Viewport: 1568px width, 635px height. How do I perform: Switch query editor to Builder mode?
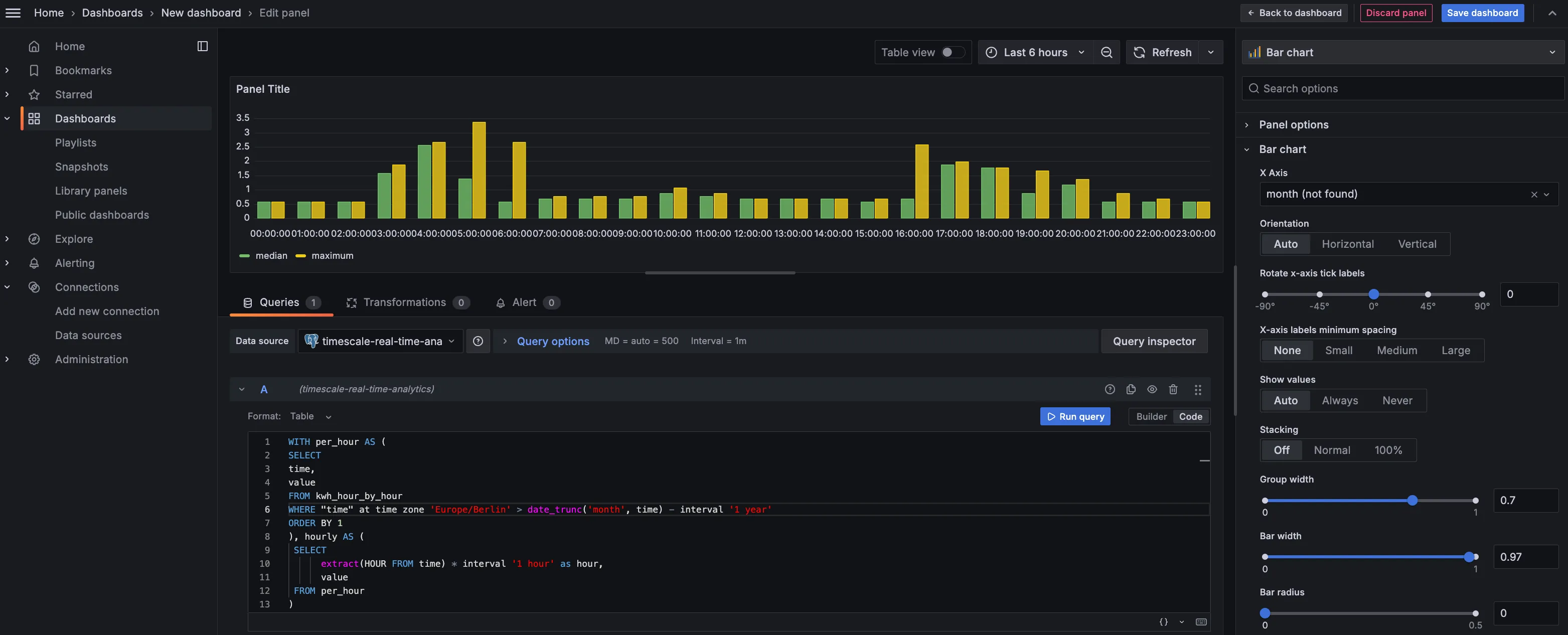(x=1151, y=416)
